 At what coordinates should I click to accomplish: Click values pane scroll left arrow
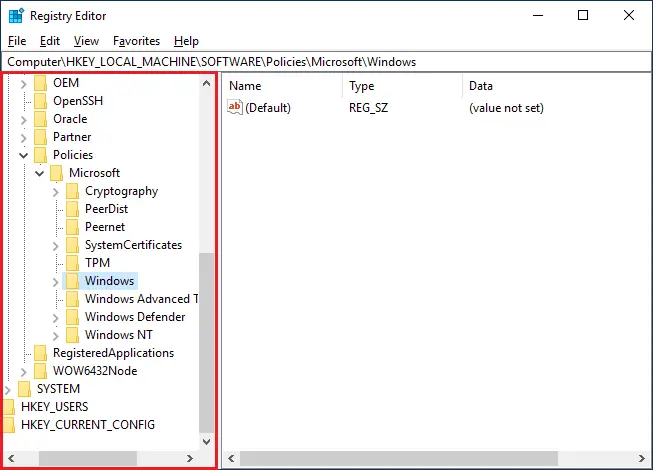click(231, 458)
